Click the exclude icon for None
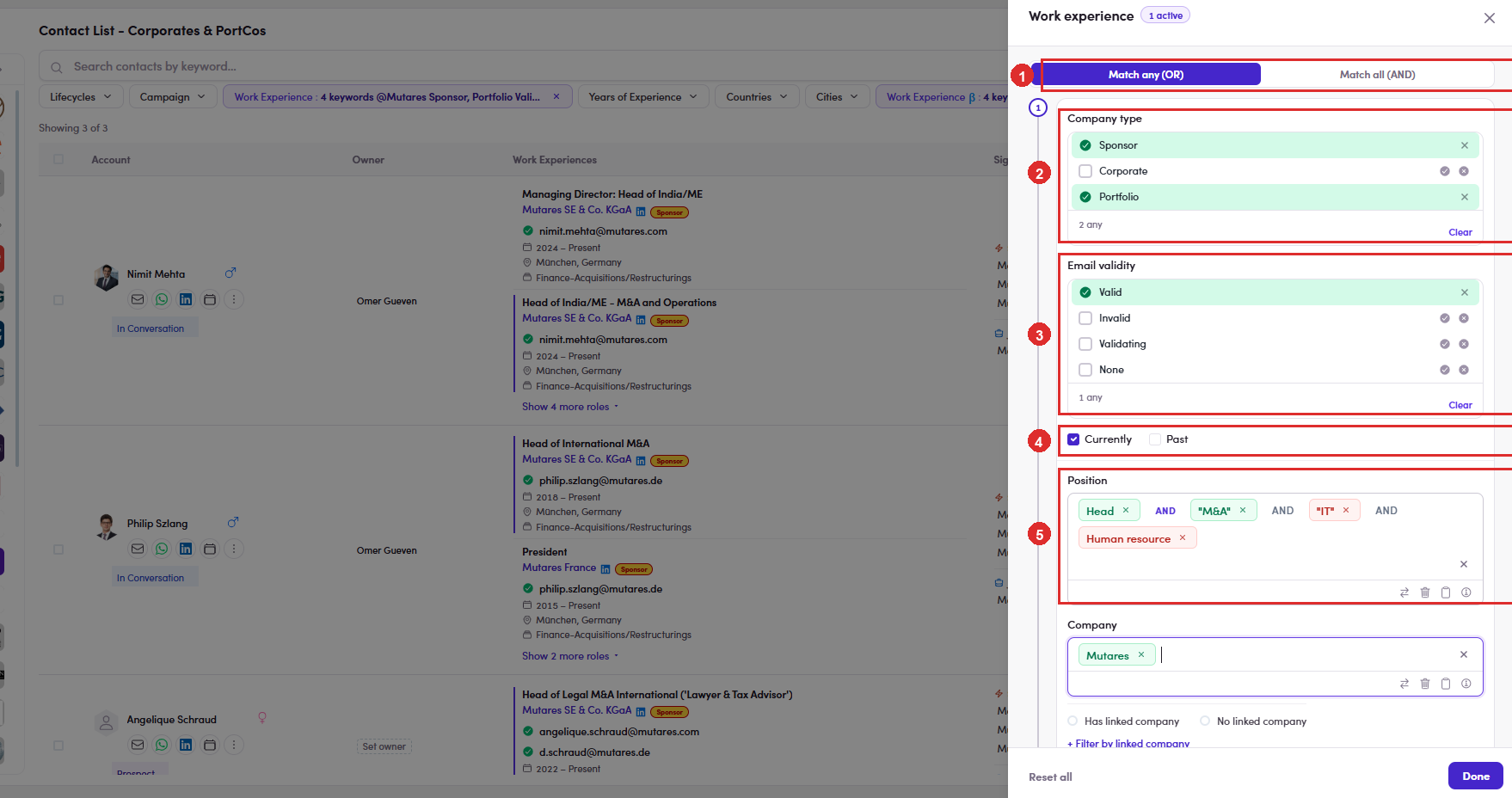1512x798 pixels. 1464,370
